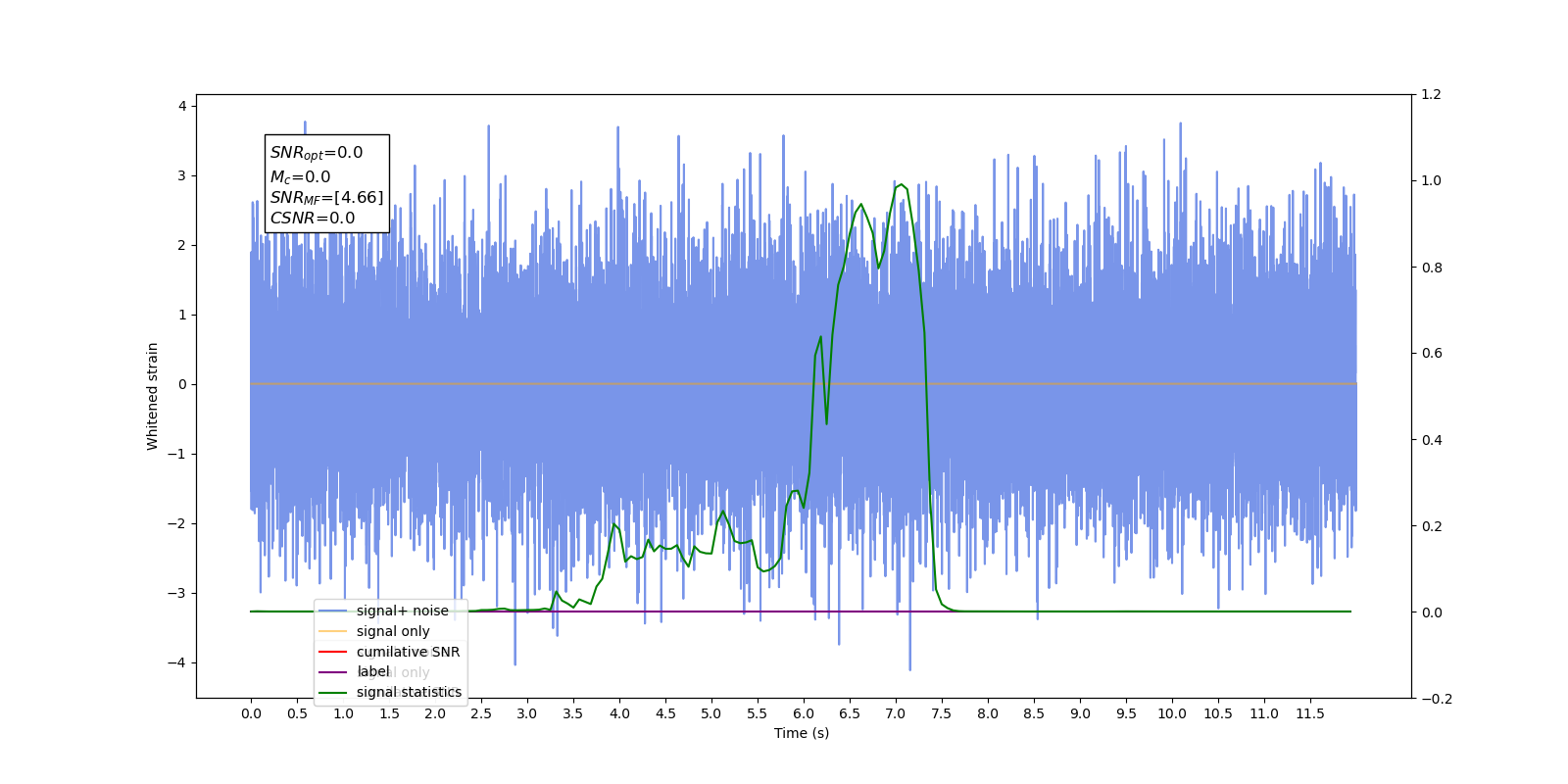The height and width of the screenshot is (784, 1568).
Task: Click the 'signal statistics' legend label
Action: pos(409,692)
